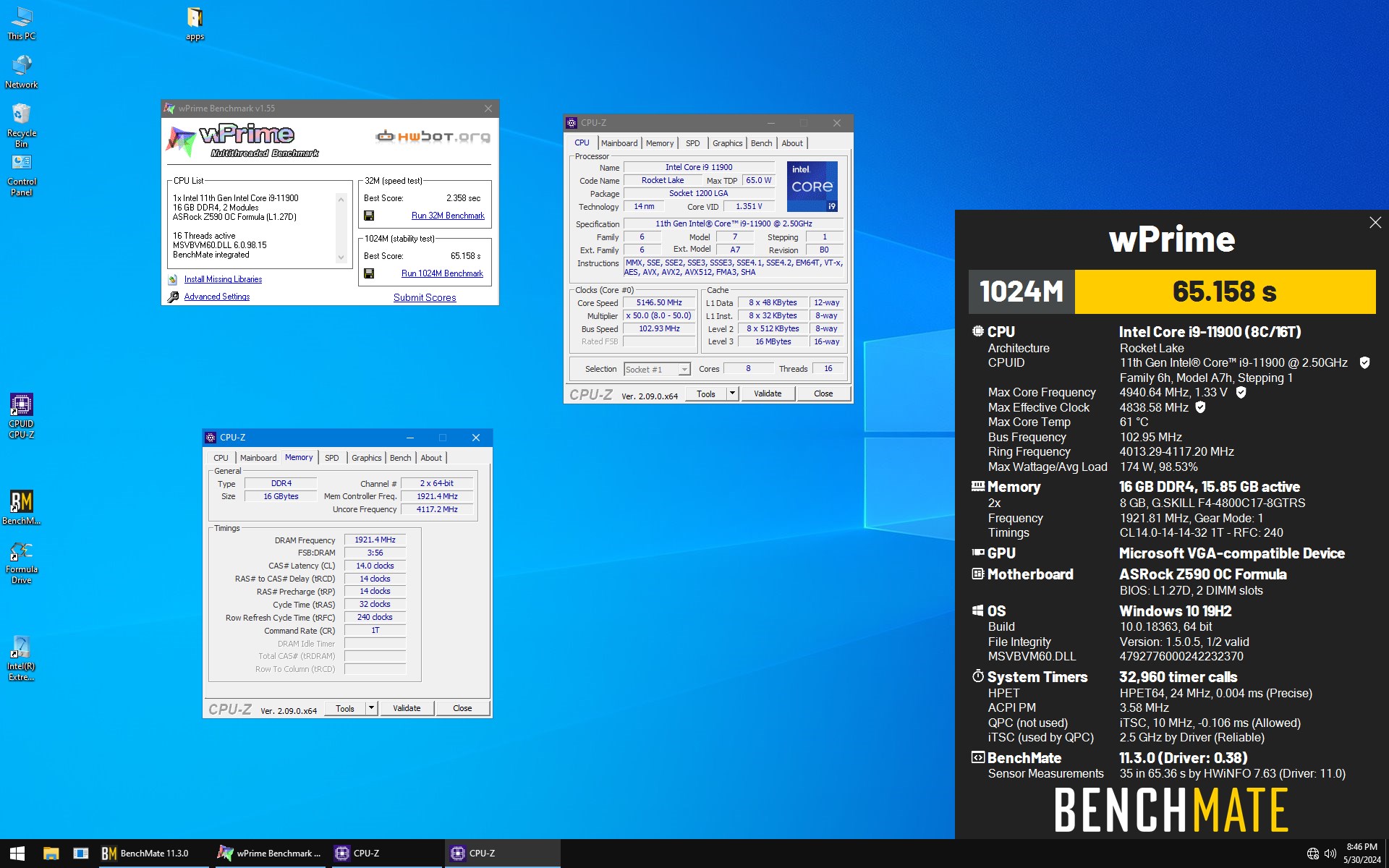Image resolution: width=1389 pixels, height=868 pixels.
Task: Click Validate button in Memory window
Action: coord(407,708)
